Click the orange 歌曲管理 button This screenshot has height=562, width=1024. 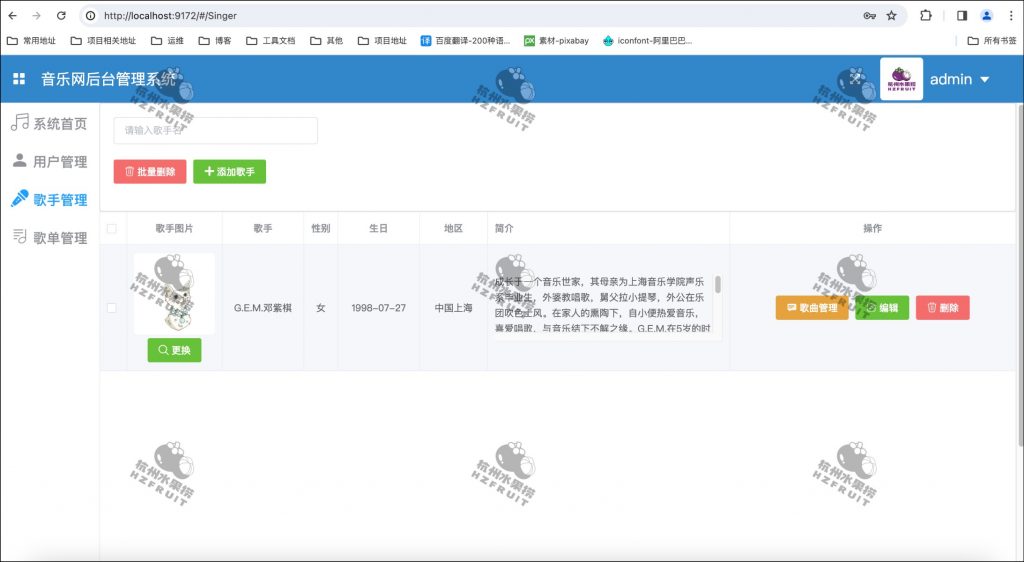(812, 307)
